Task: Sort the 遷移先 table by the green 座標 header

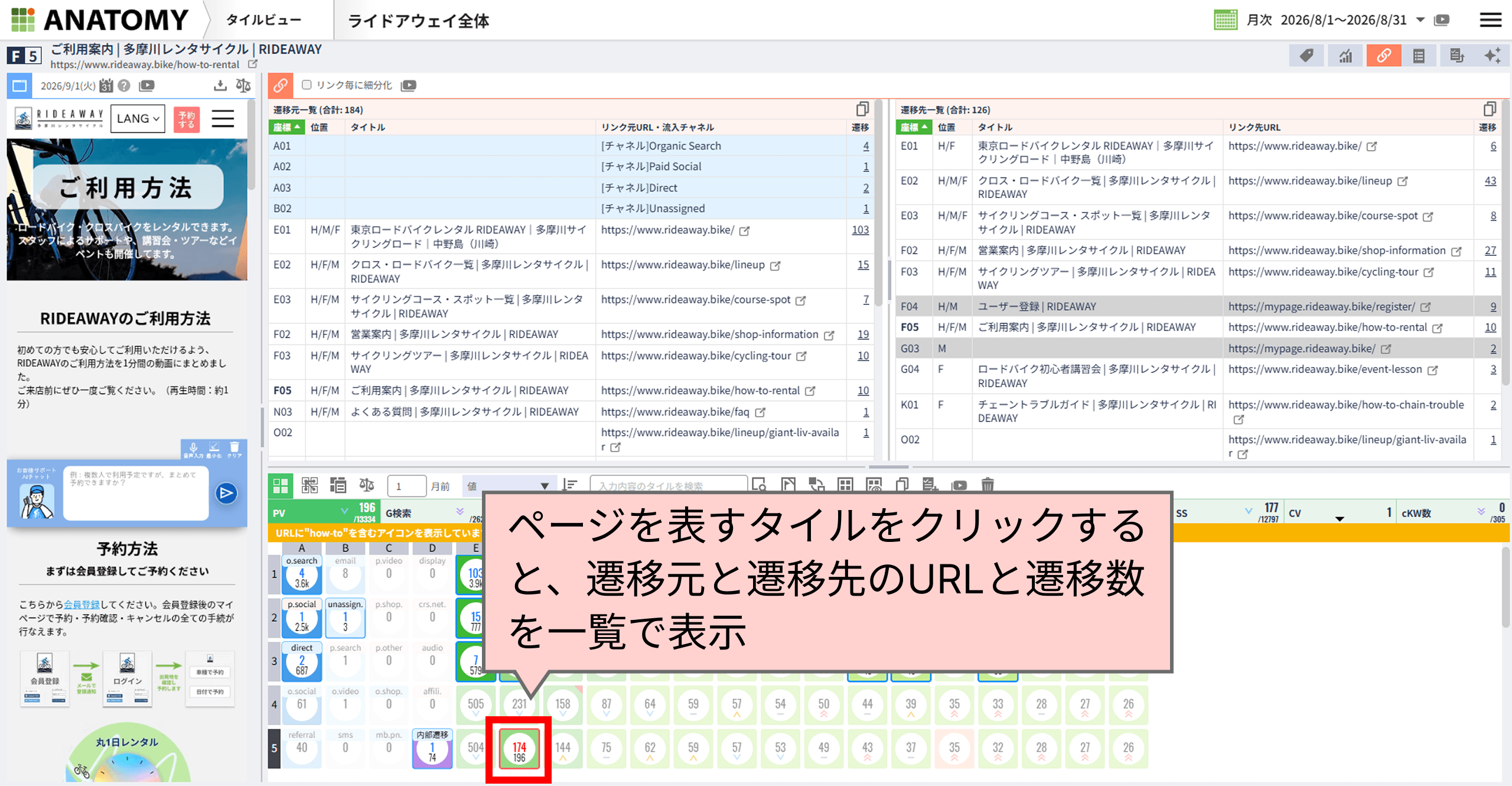Action: pyautogui.click(x=914, y=127)
